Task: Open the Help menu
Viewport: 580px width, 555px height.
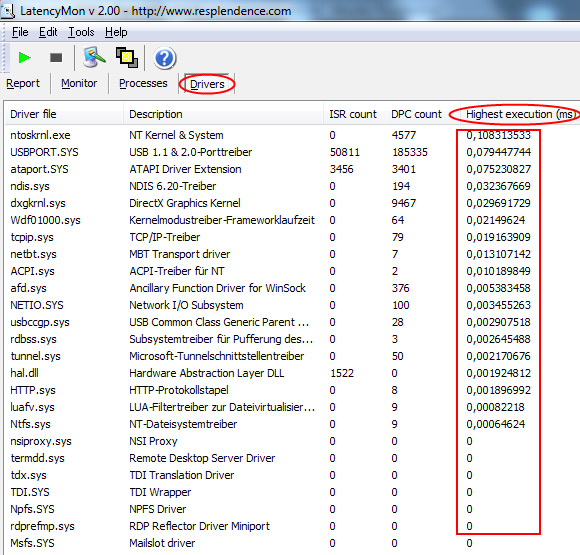Action: tap(116, 32)
